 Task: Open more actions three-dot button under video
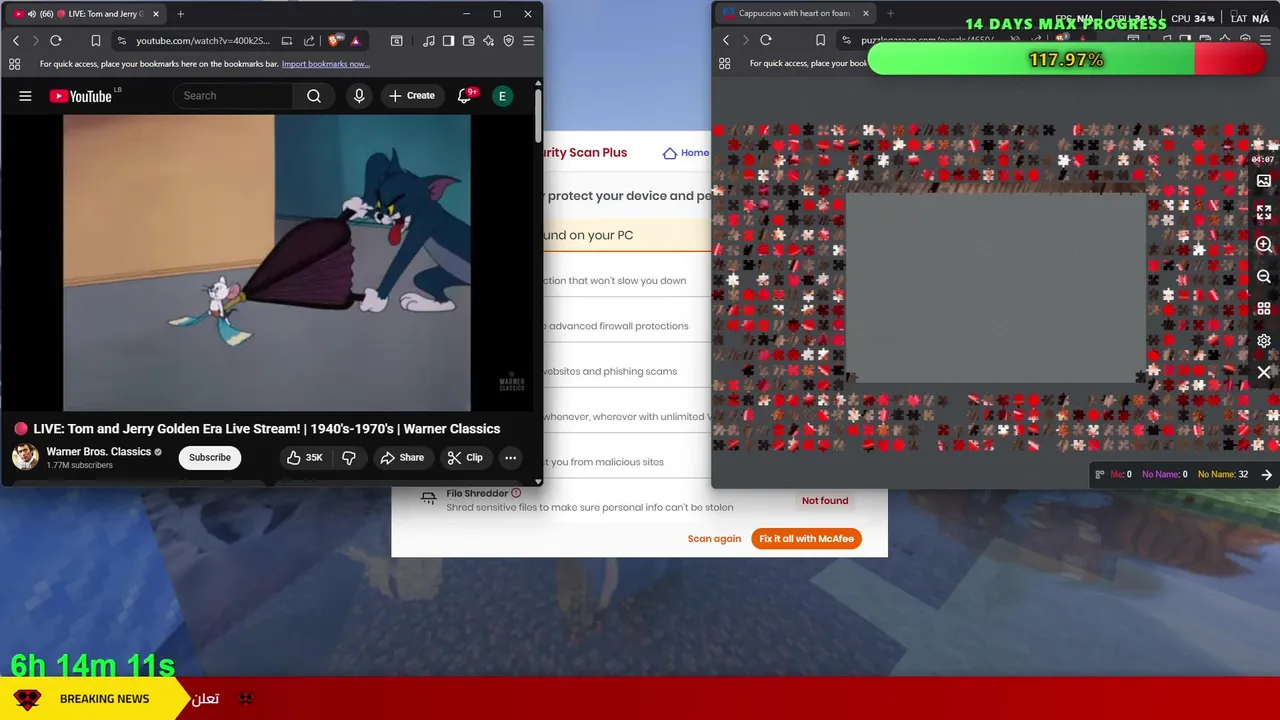[x=510, y=458]
